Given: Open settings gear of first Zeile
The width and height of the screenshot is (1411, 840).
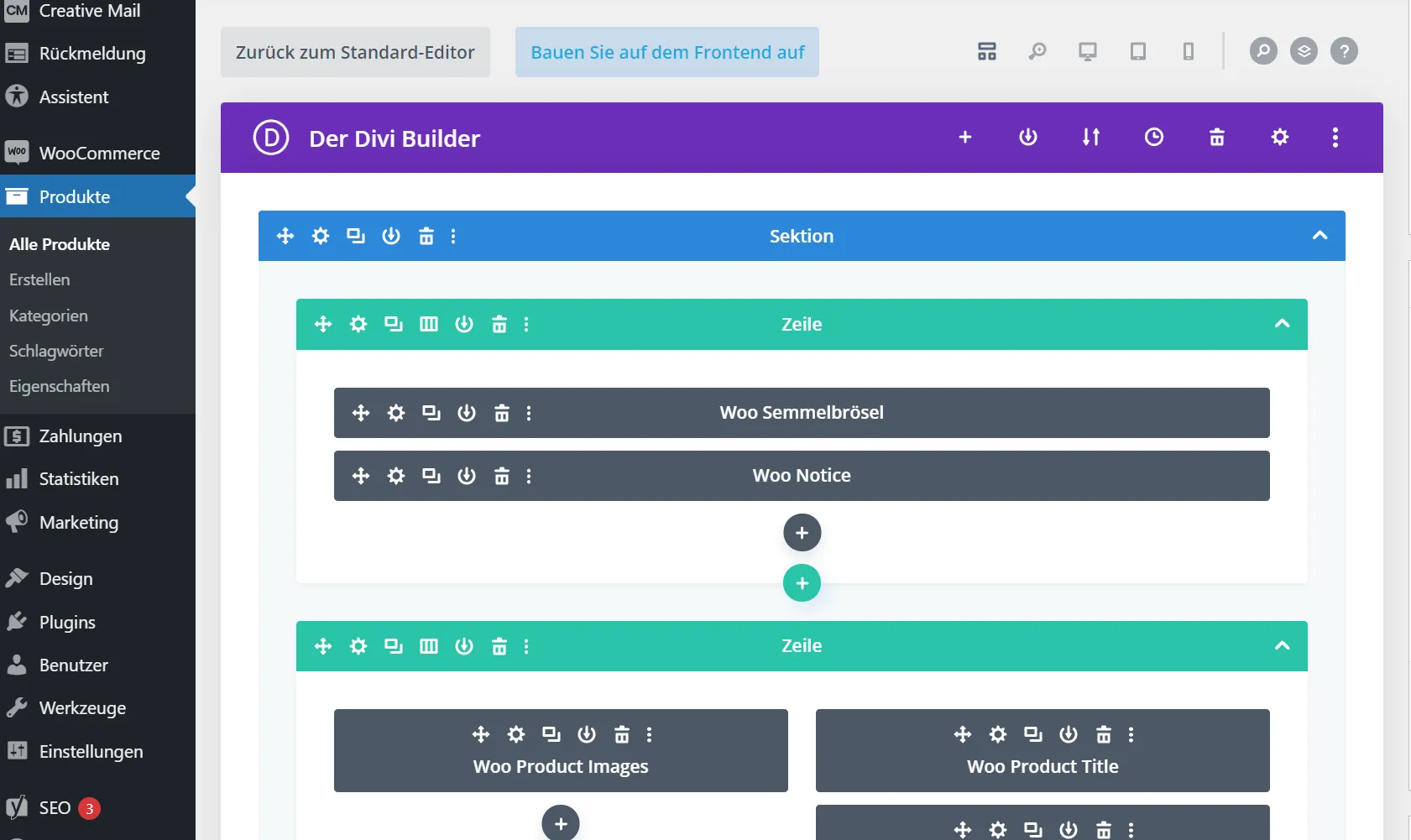Looking at the screenshot, I should (x=358, y=324).
